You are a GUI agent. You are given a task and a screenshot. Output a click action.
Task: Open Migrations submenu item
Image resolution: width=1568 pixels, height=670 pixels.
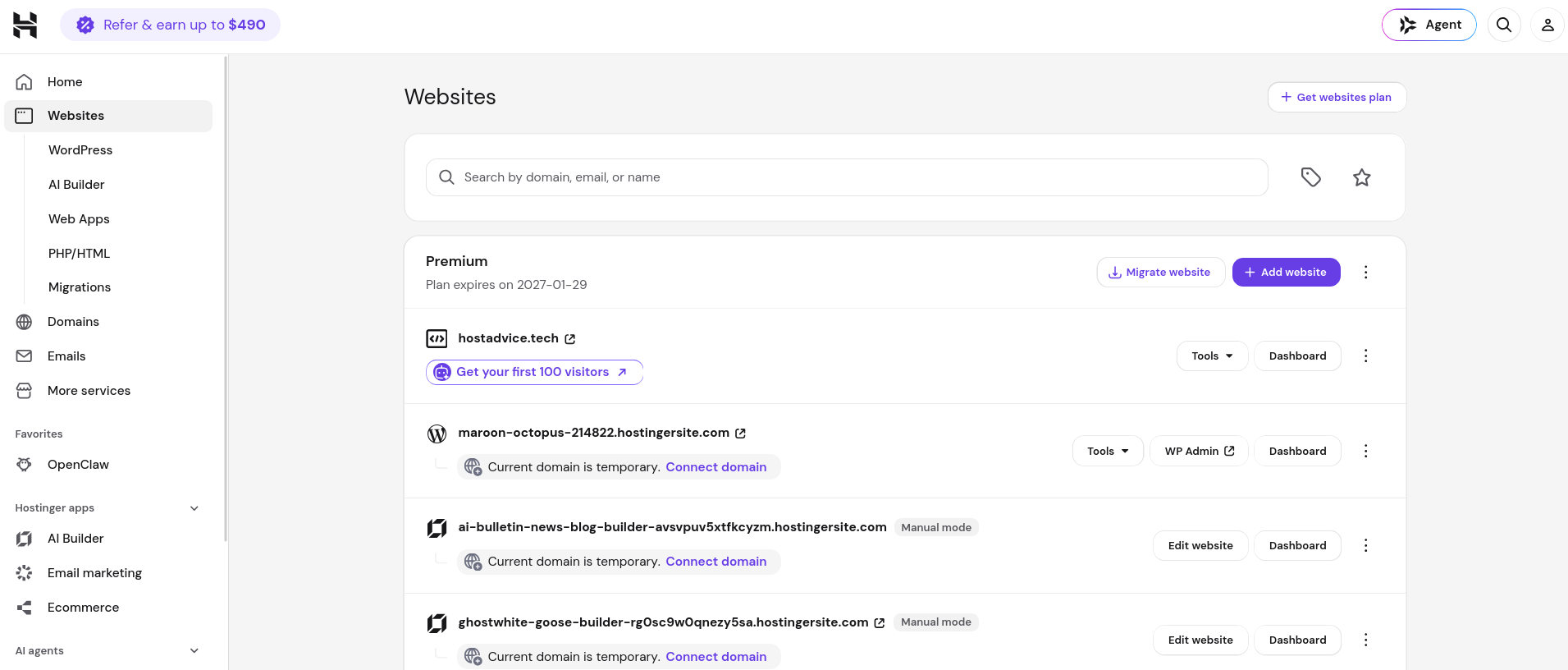pyautogui.click(x=80, y=287)
